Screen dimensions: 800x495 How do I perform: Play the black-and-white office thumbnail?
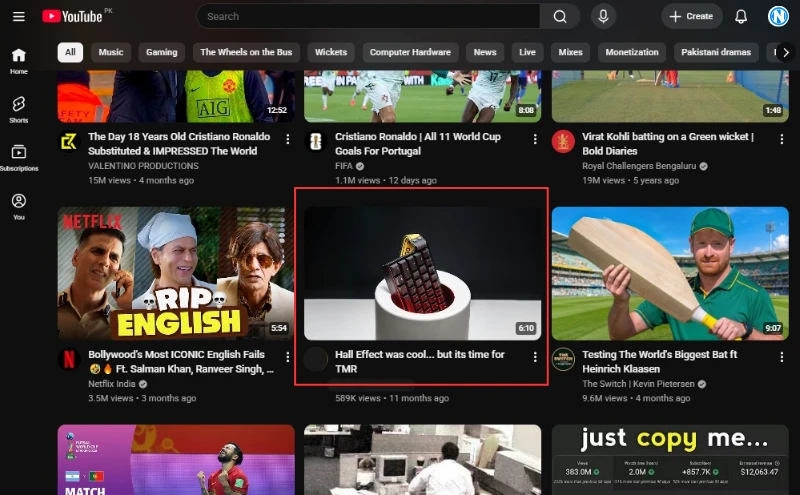click(x=422, y=460)
